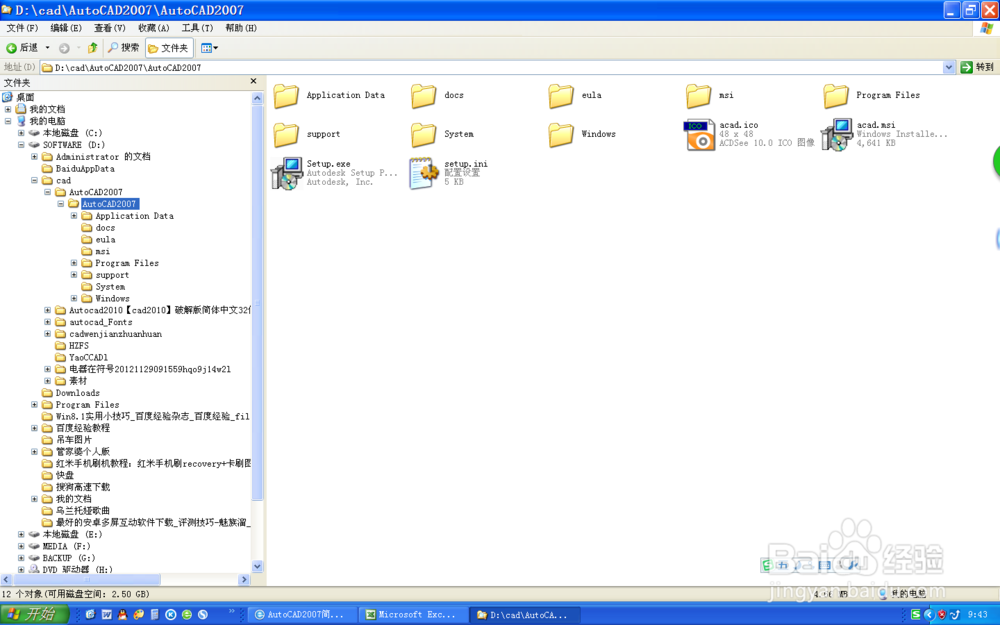This screenshot has width=1000, height=625.
Task: Collapse the cad folder tree node
Action: pos(34,180)
